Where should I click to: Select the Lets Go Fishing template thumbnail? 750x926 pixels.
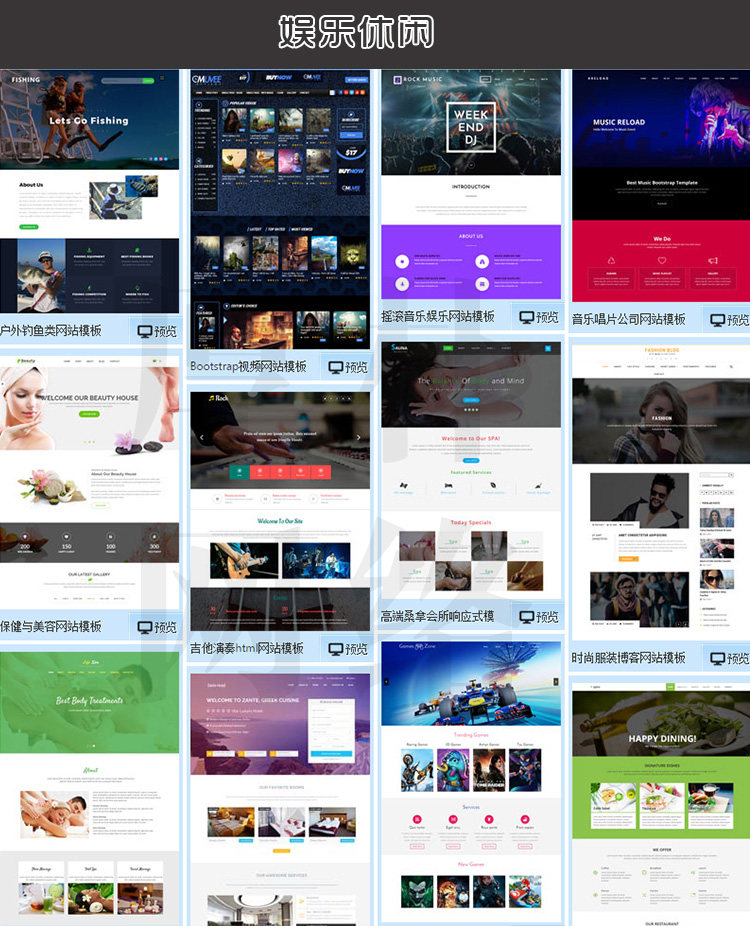(89, 191)
